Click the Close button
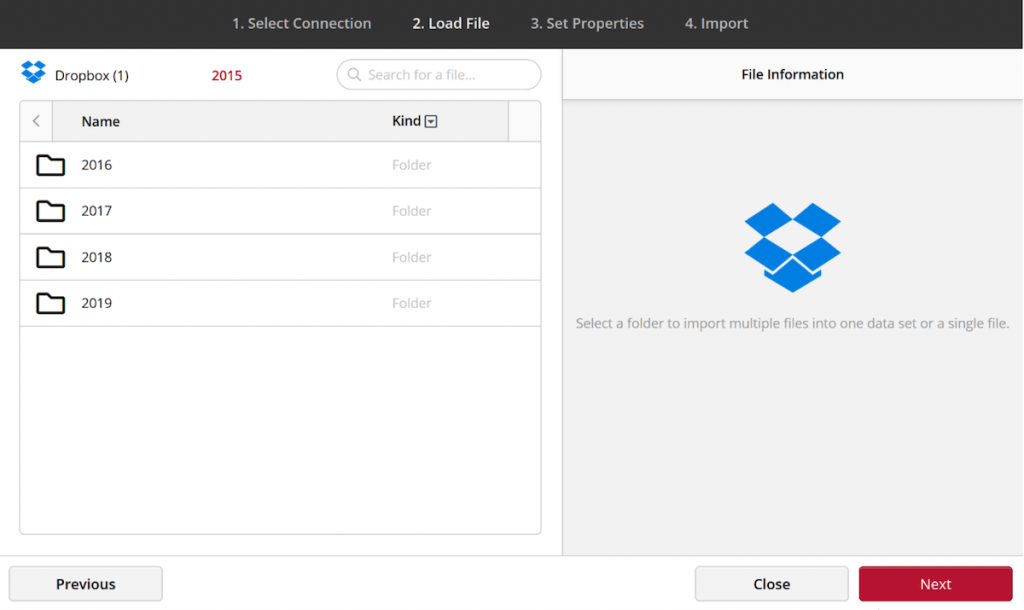The image size is (1024, 610). point(771,584)
